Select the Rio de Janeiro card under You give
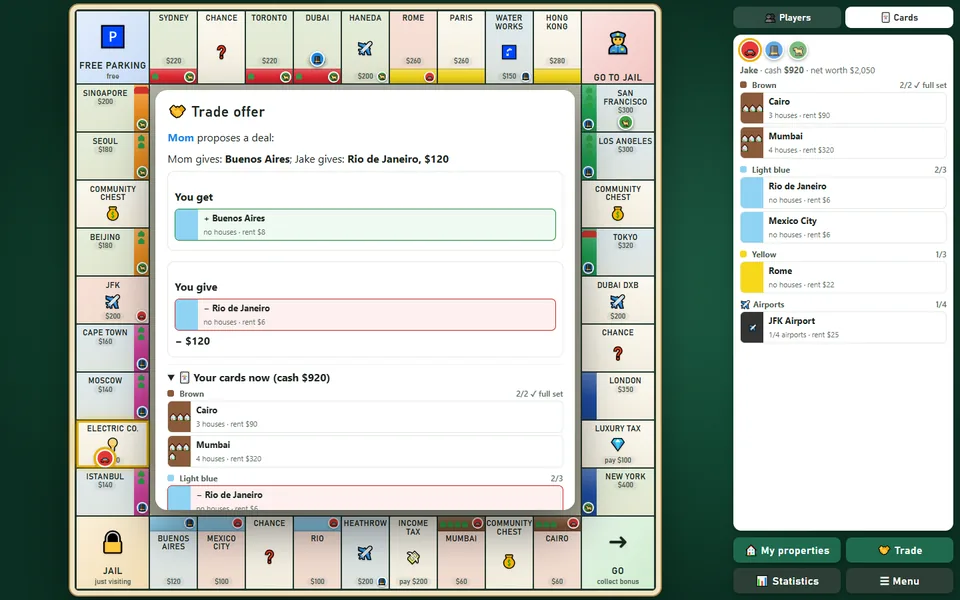The image size is (960, 600). pos(365,315)
